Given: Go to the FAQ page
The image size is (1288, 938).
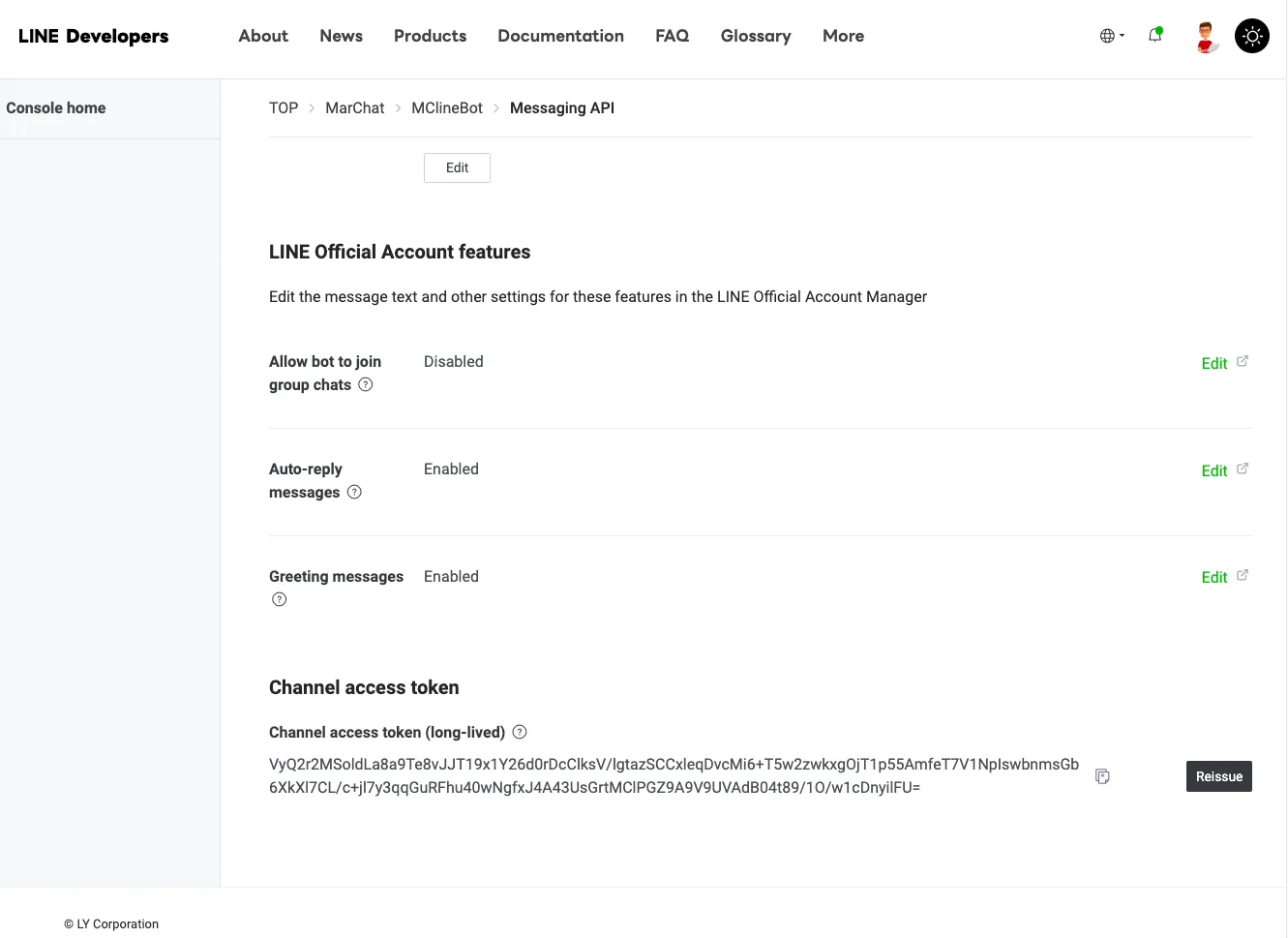Looking at the screenshot, I should (672, 36).
